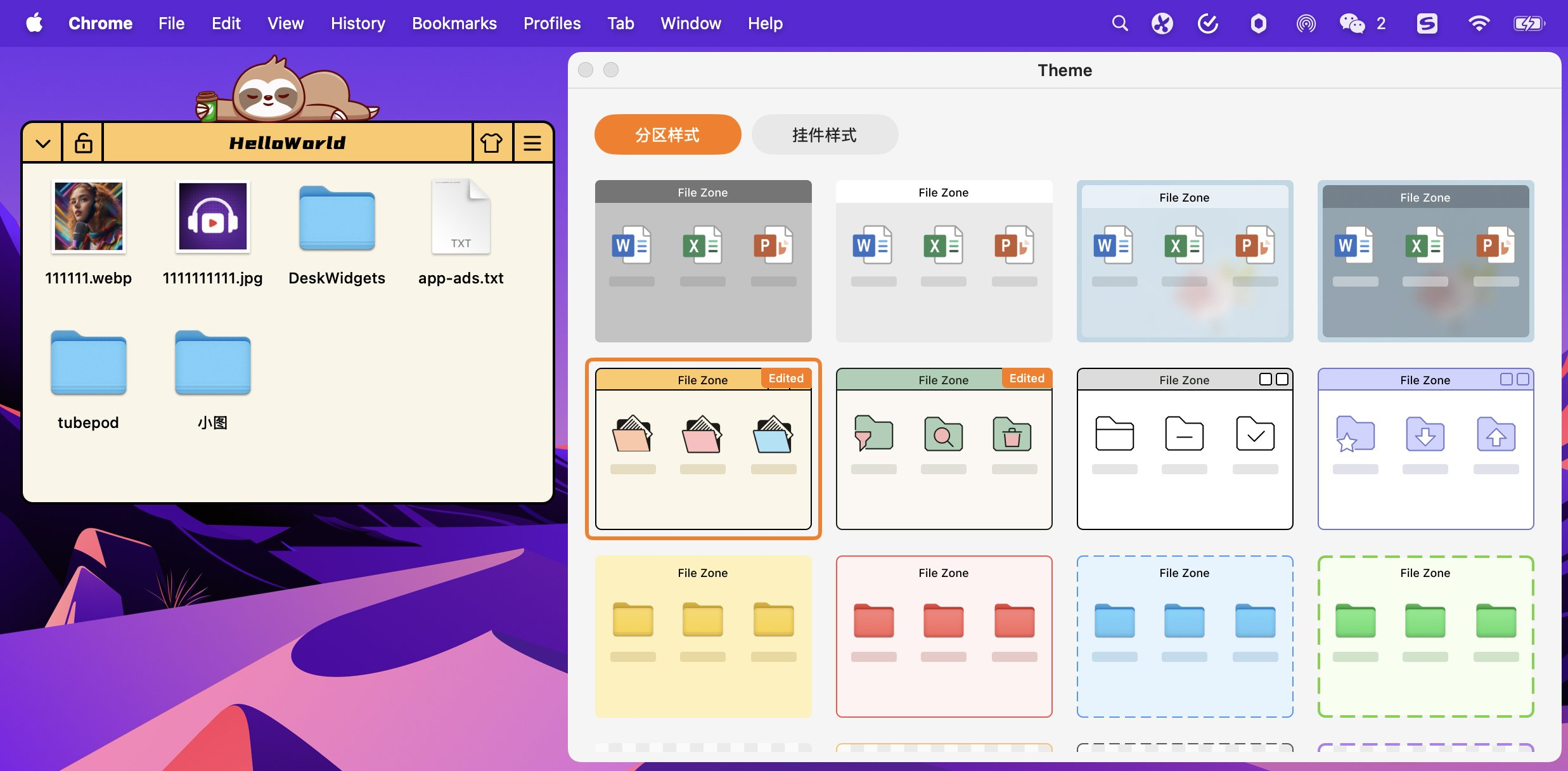Open the Bookmarks menu

click(x=454, y=23)
